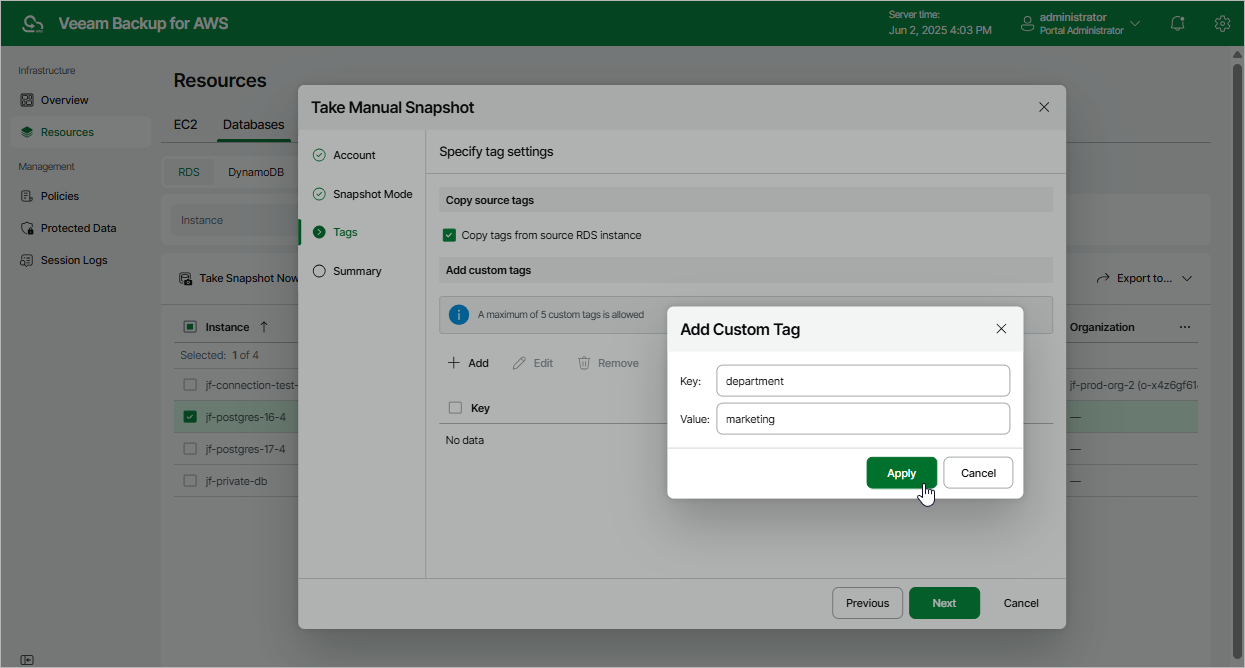Close the Take Manual Snapshot wizard
The height and width of the screenshot is (668, 1245).
coord(1044,107)
